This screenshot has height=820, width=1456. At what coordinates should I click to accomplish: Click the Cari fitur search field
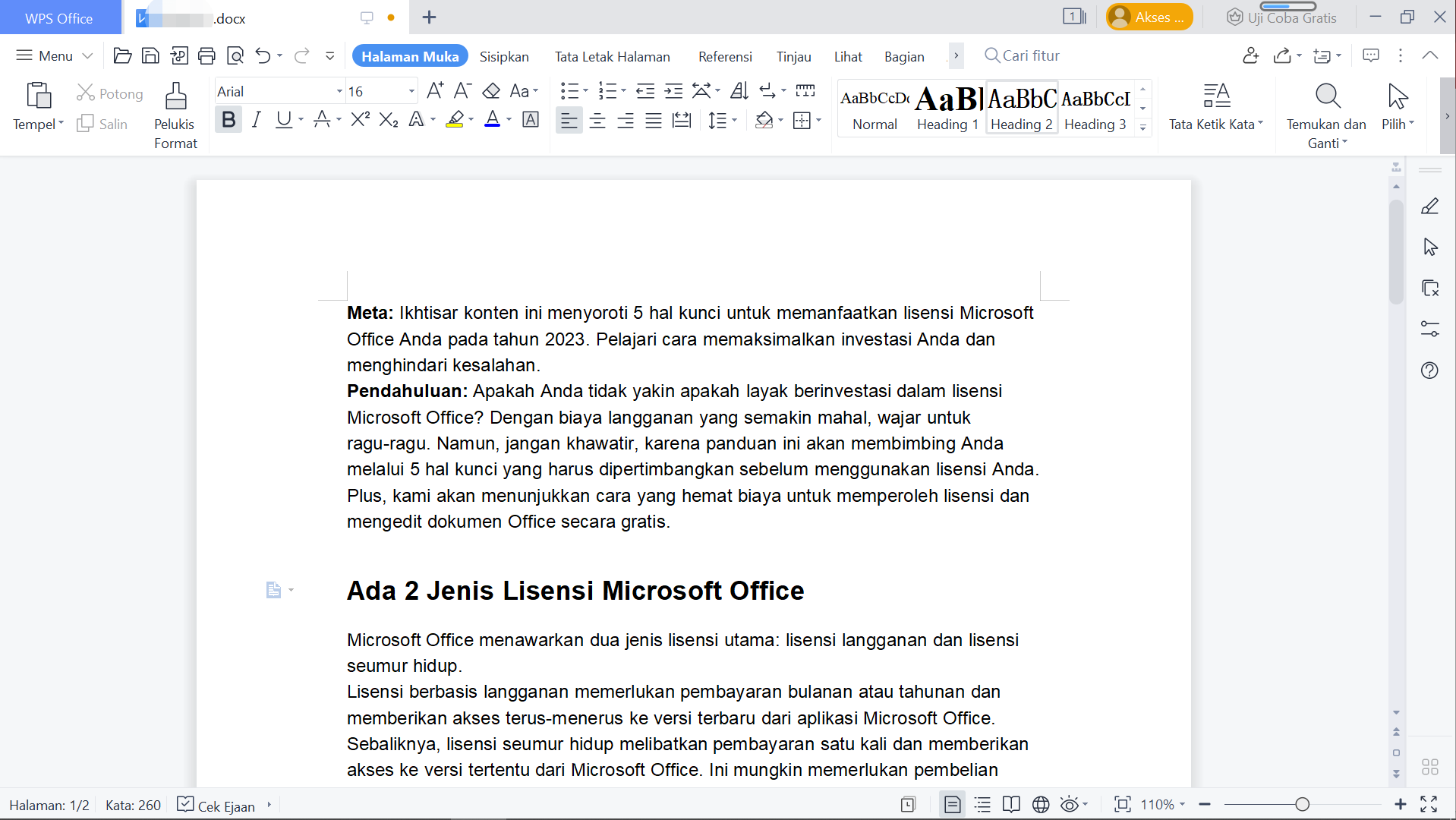[1030, 55]
